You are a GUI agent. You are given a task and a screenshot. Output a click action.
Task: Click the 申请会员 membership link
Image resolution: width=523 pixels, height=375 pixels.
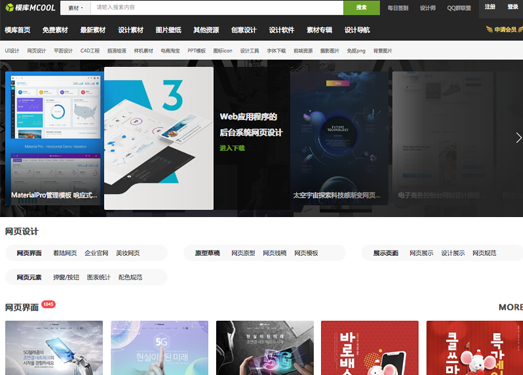click(x=504, y=30)
